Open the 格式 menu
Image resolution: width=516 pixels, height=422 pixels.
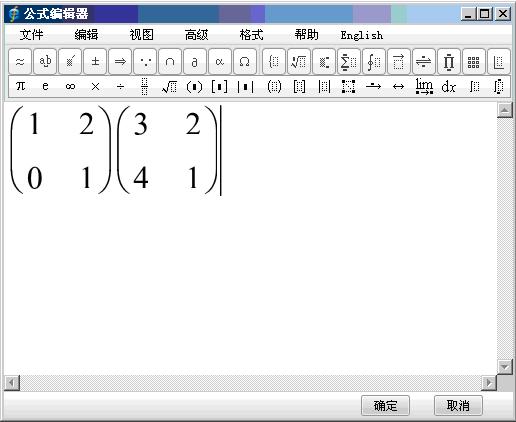point(251,35)
